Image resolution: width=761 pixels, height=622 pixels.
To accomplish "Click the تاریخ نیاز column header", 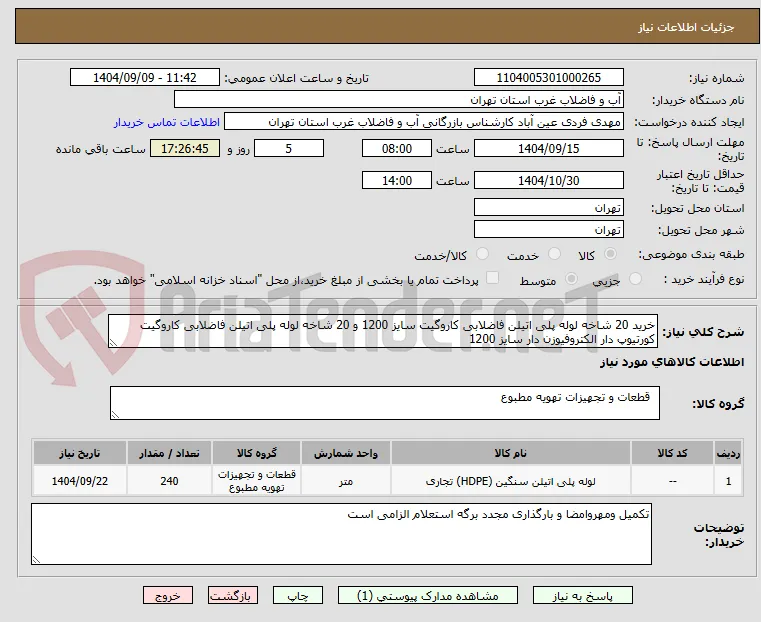I will point(80,453).
